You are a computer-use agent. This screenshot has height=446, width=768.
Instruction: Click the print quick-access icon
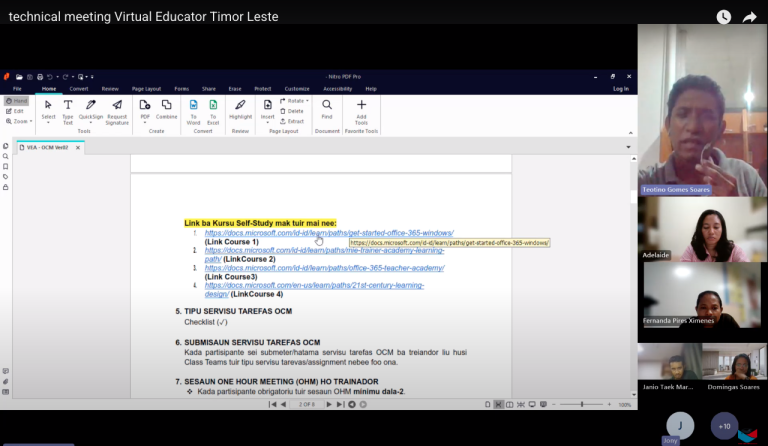(40, 77)
